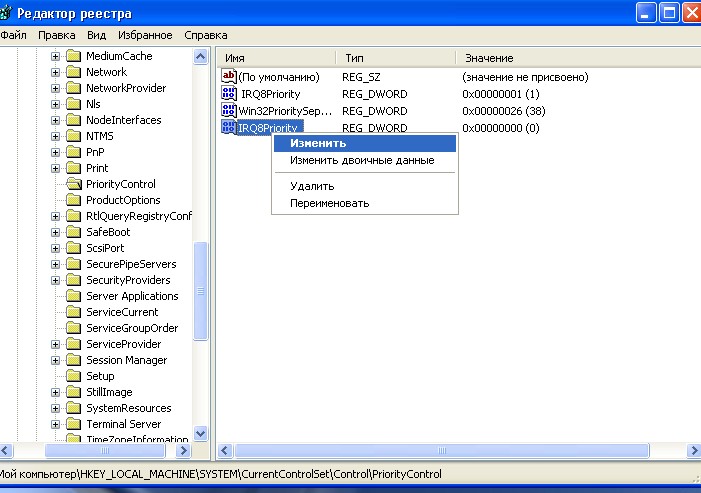701x493 pixels.
Task: Click the status bar registry path text
Action: pyautogui.click(x=221, y=474)
